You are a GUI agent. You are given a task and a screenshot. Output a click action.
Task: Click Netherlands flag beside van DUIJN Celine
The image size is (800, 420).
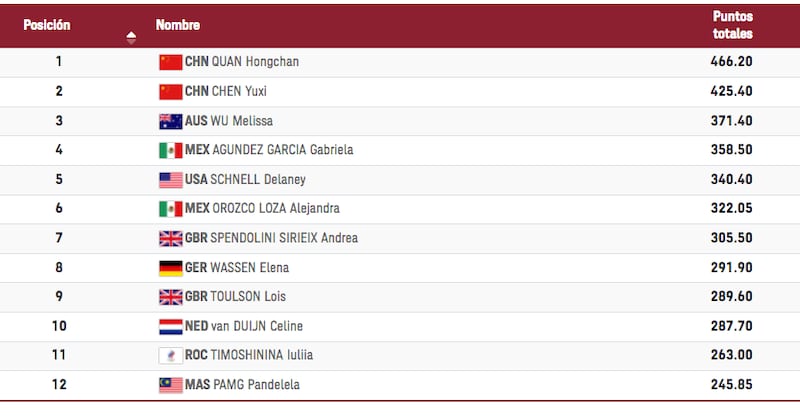tap(170, 327)
